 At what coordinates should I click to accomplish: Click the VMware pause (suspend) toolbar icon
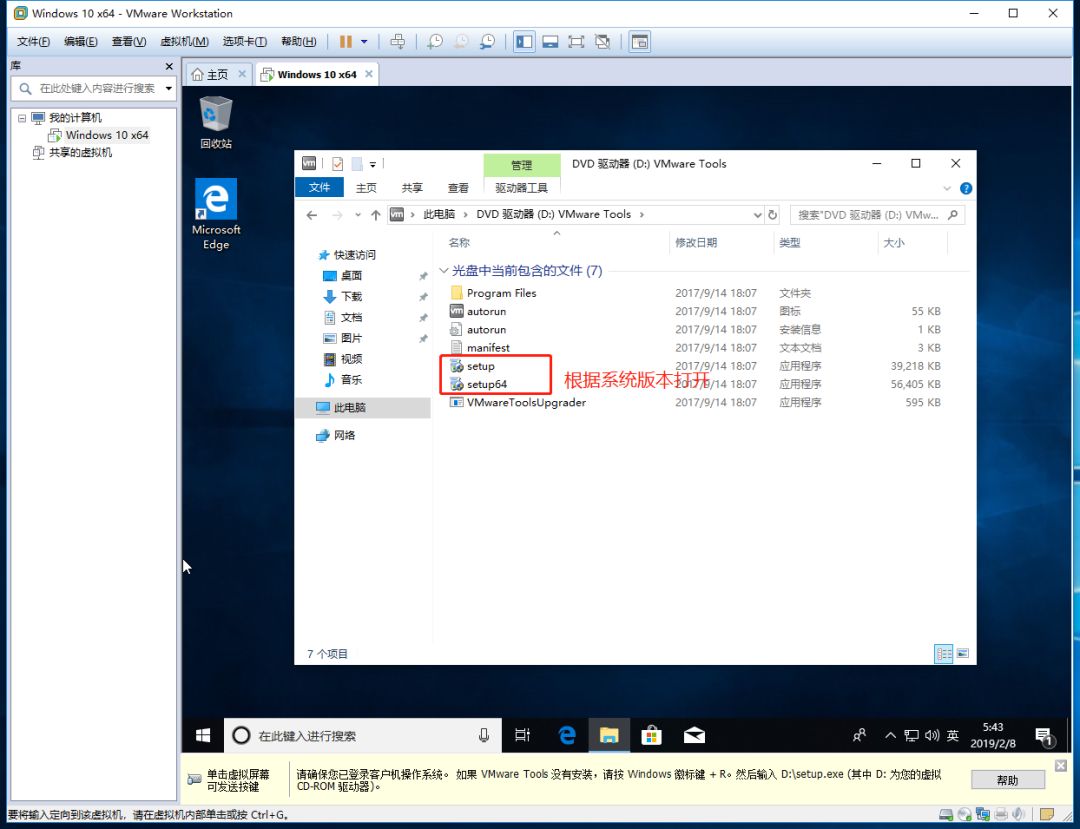click(x=346, y=41)
